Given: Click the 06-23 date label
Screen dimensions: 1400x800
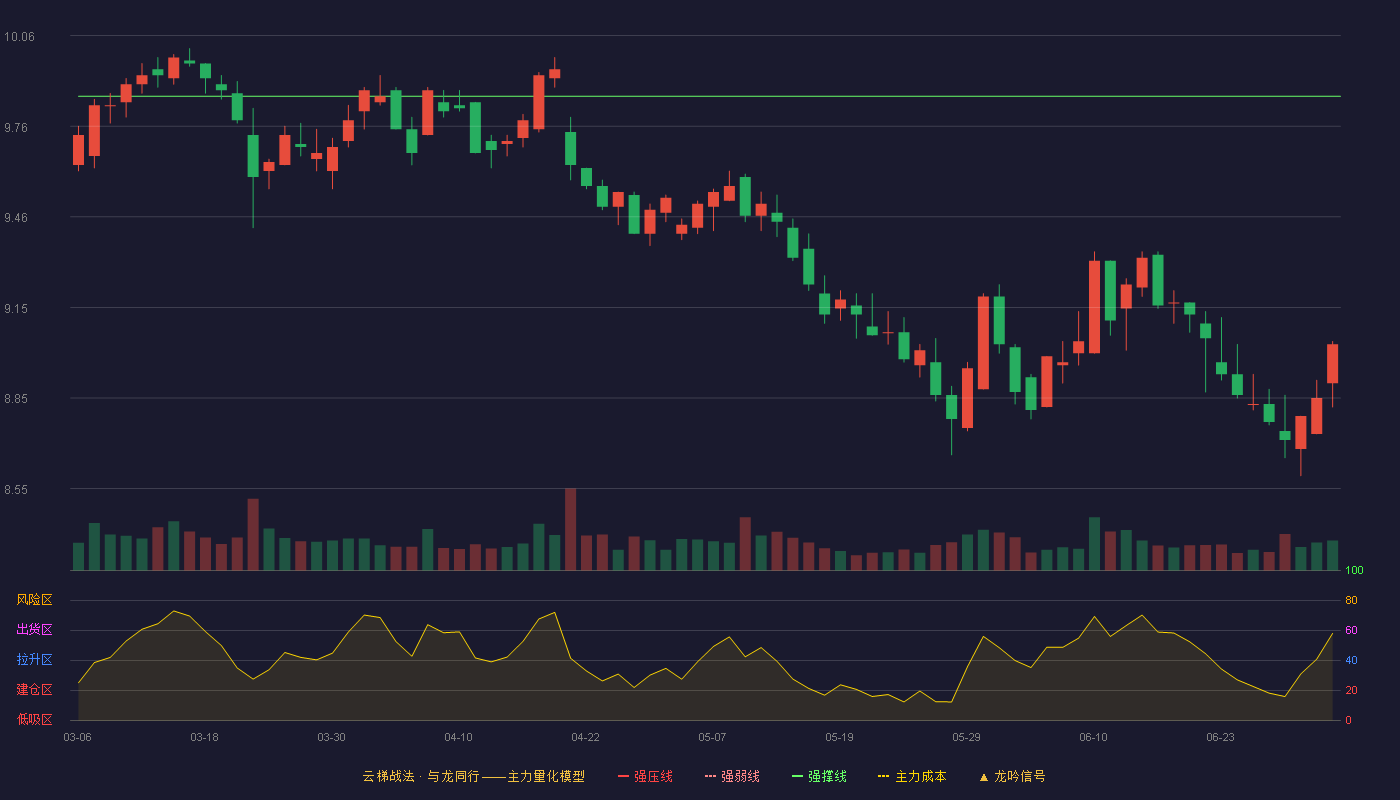Looking at the screenshot, I should click(1220, 737).
